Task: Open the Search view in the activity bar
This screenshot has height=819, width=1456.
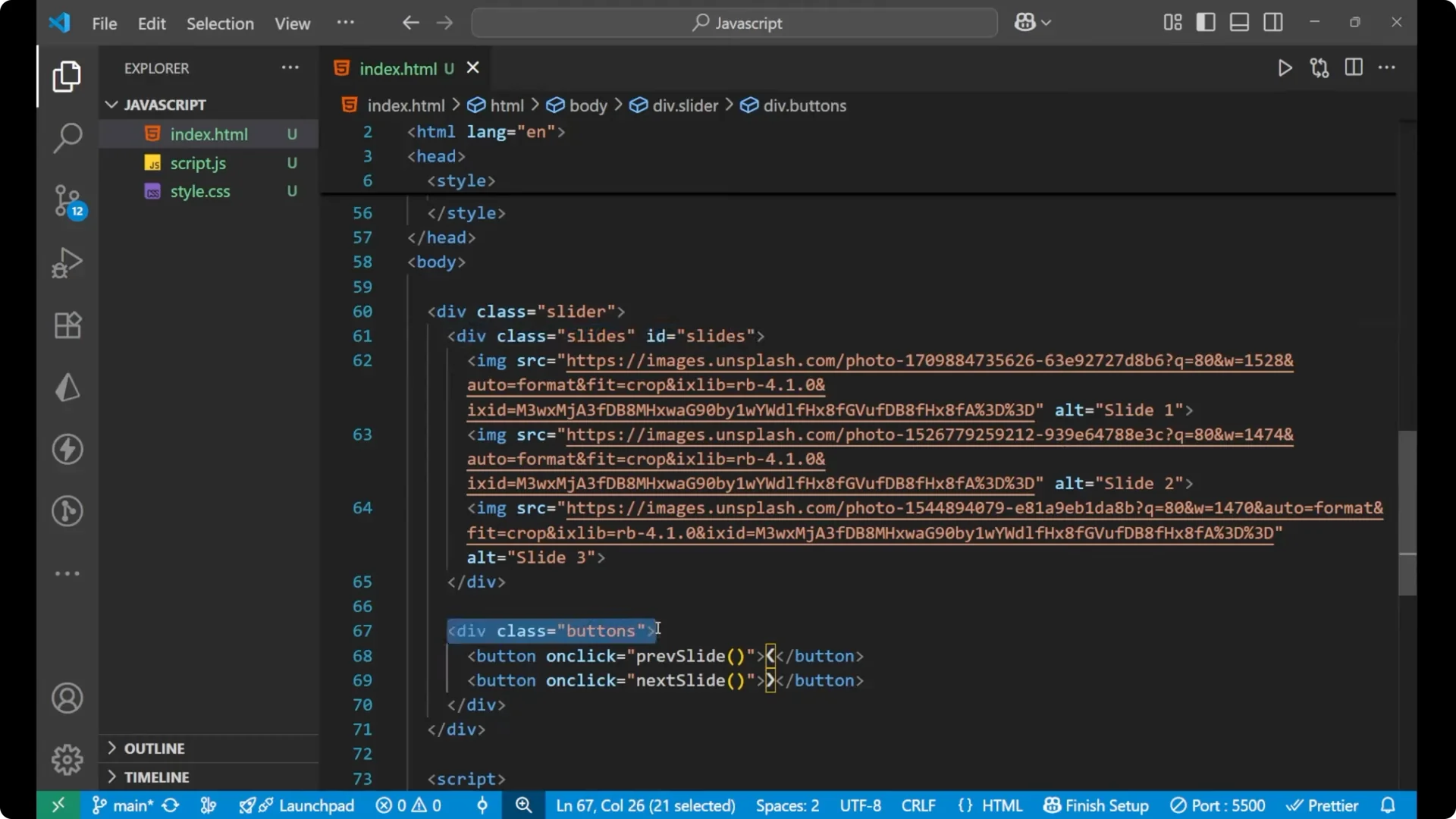Action: click(67, 139)
